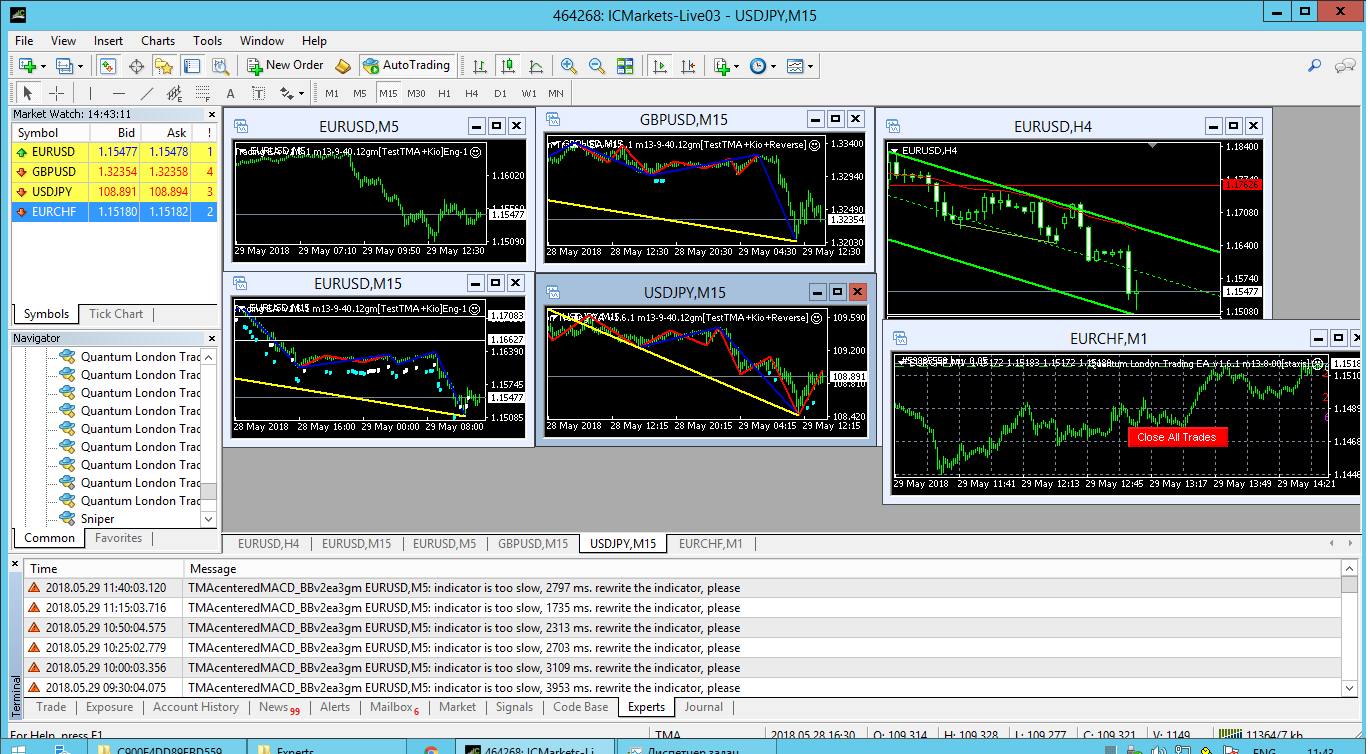Select the Crosshair tool

click(x=56, y=93)
